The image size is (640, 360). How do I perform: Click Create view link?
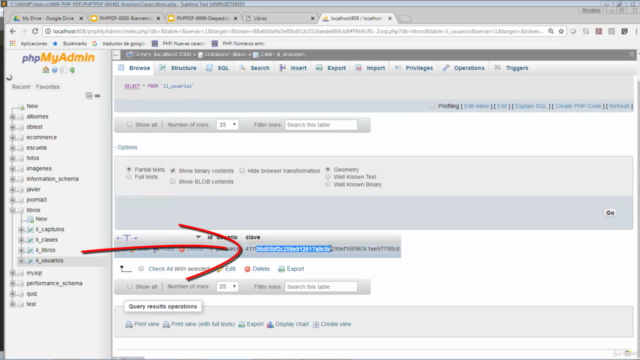tap(332, 324)
